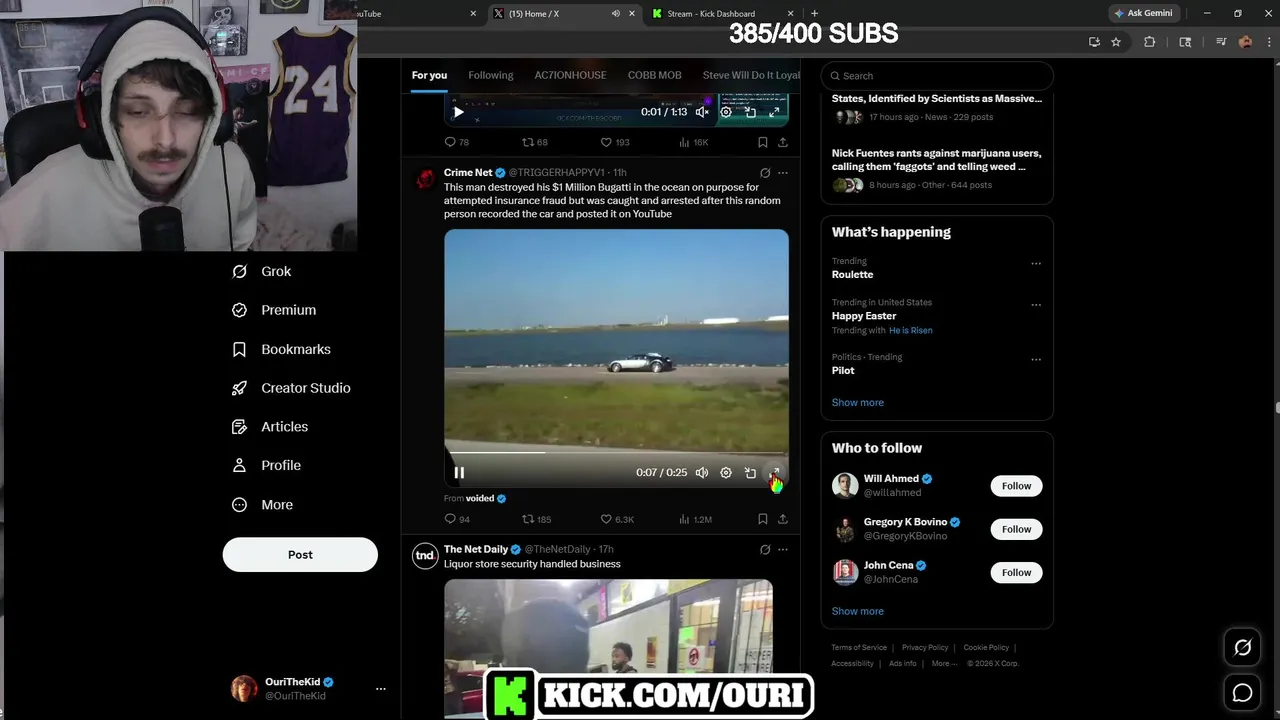The image size is (1280, 720).
Task: Open The Net Daily tnd avatar
Action: (x=425, y=555)
